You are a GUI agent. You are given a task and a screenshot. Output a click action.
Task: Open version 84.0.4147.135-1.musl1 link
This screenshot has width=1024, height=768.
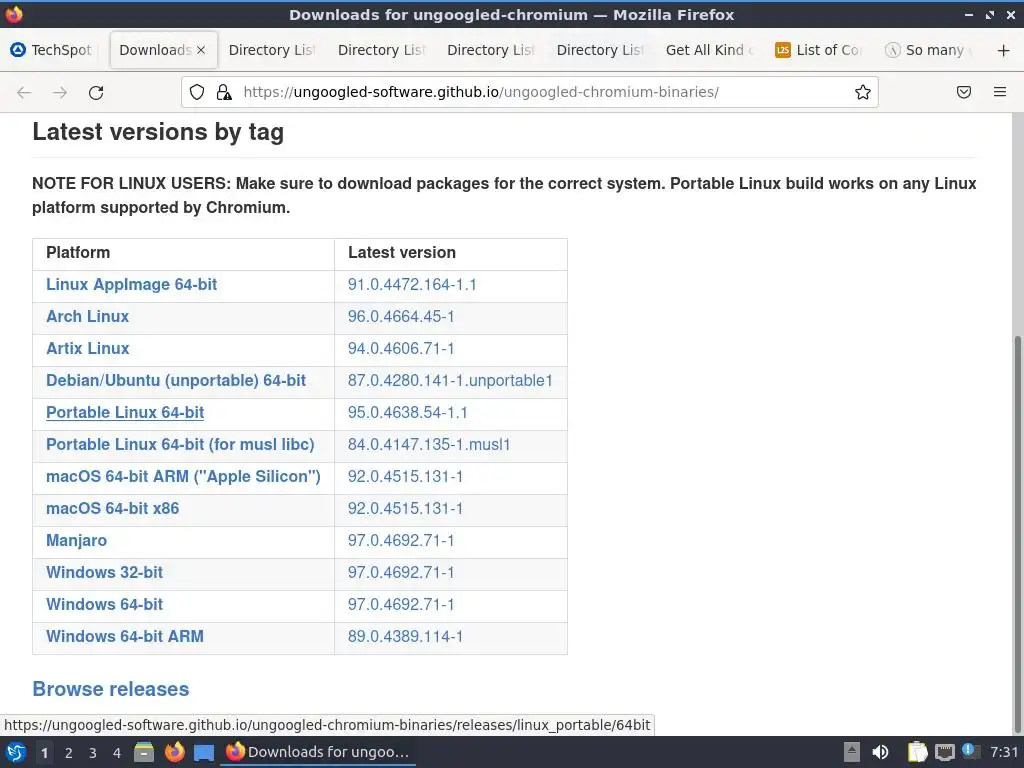pyautogui.click(x=429, y=445)
